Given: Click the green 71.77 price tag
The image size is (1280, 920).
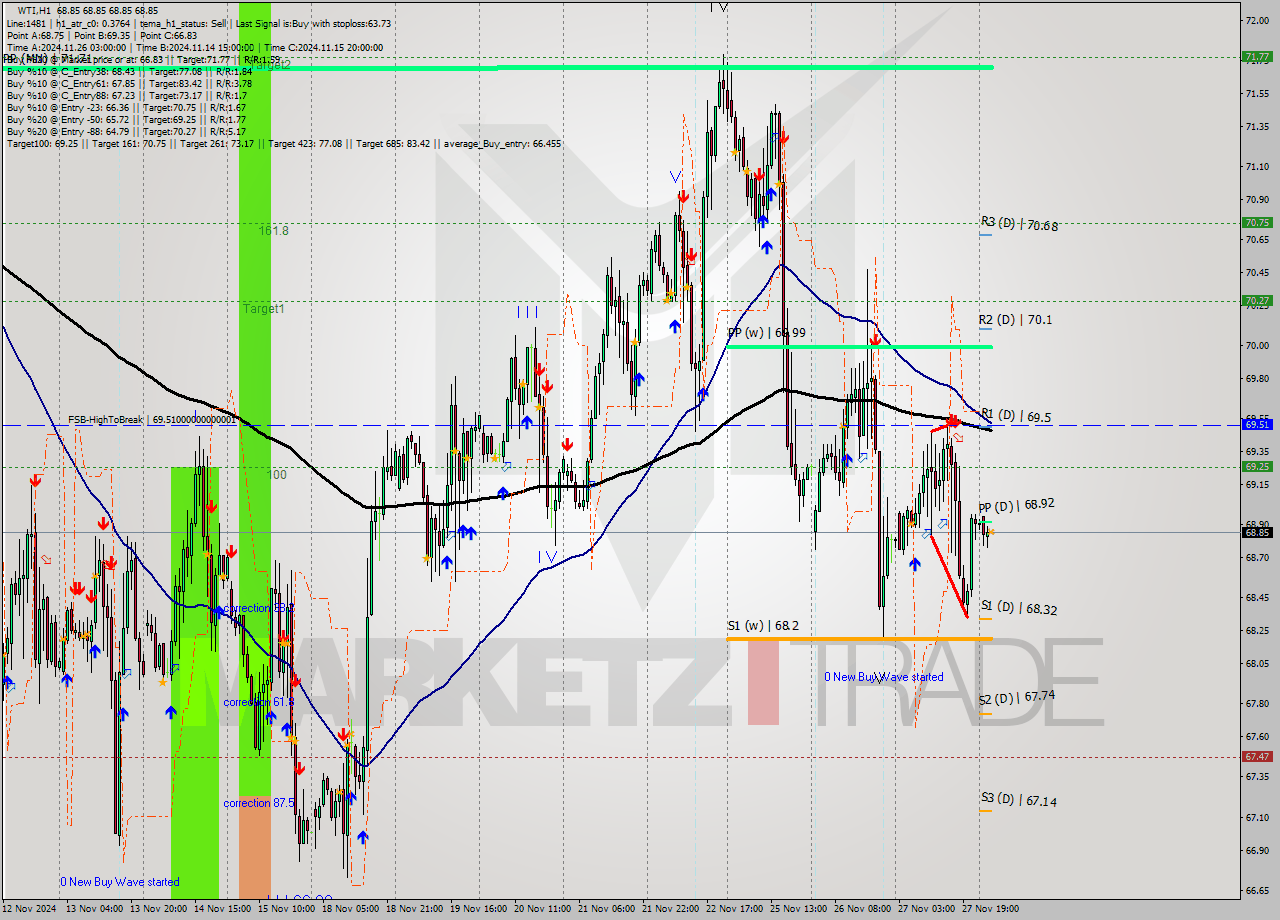Looking at the screenshot, I should (x=1257, y=57).
